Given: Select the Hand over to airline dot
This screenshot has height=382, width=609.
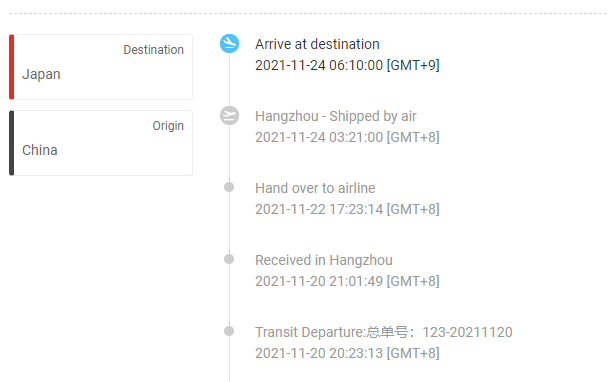Looking at the screenshot, I should (x=229, y=187).
